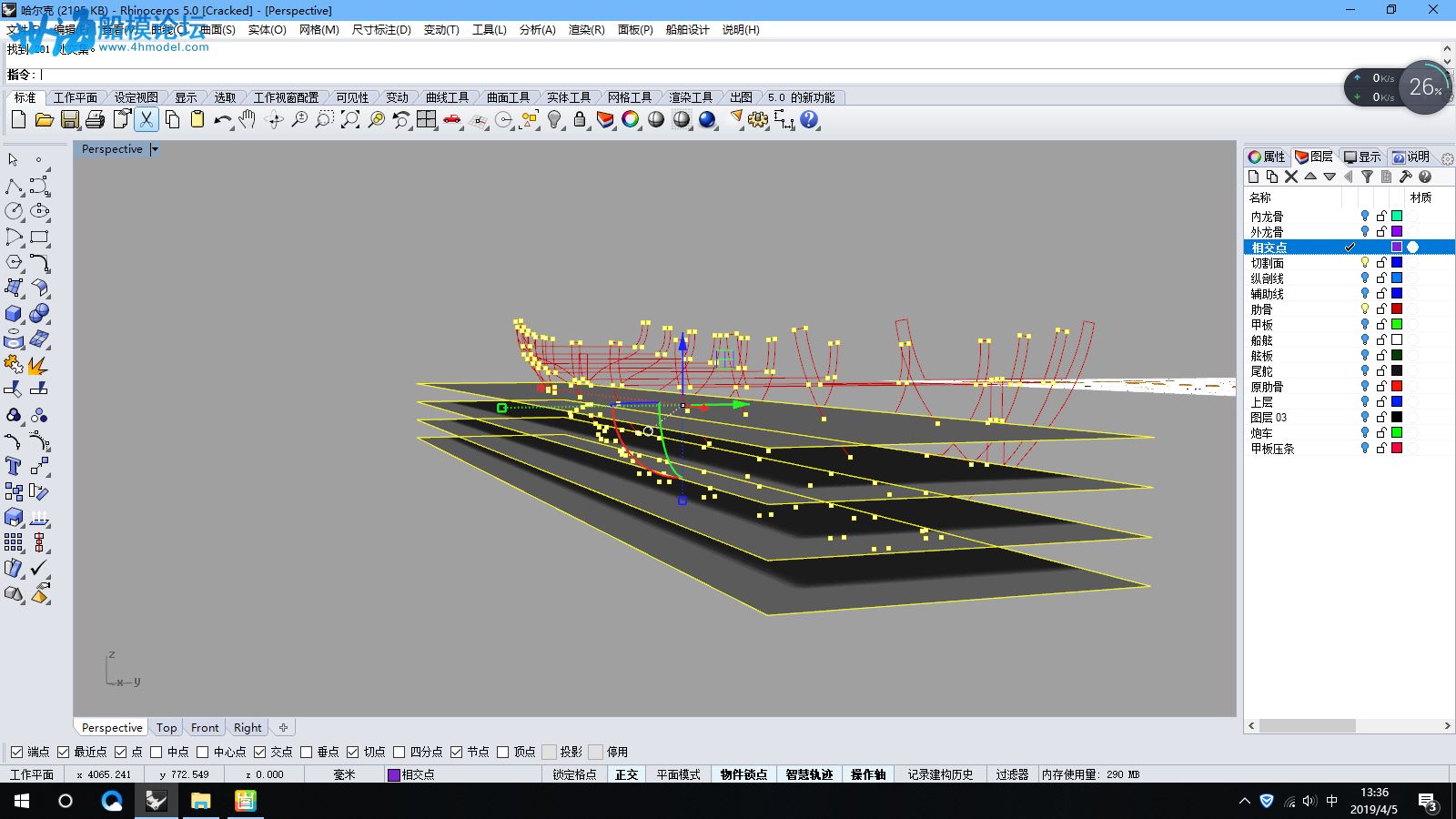
Task: Select the Text object tool in sidebar
Action: [x=14, y=466]
